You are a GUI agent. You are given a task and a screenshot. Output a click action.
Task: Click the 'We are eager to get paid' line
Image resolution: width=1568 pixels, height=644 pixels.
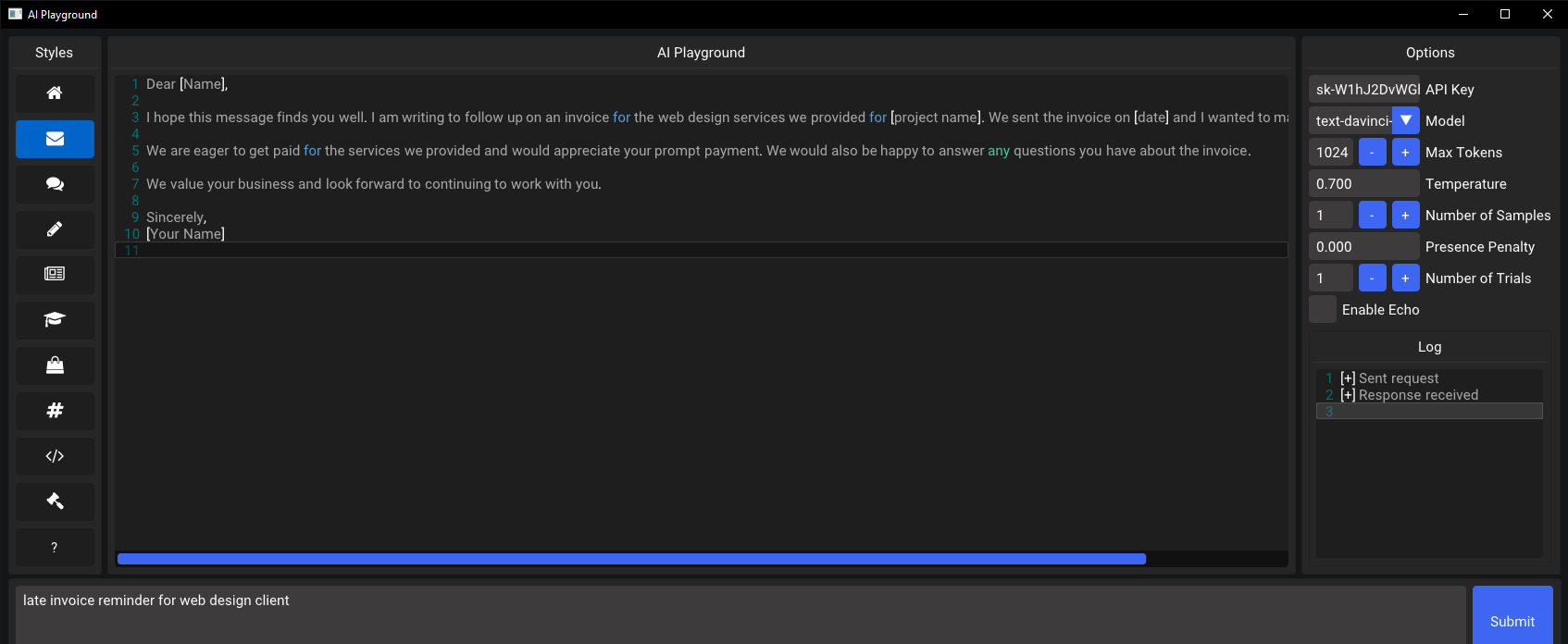(x=698, y=151)
